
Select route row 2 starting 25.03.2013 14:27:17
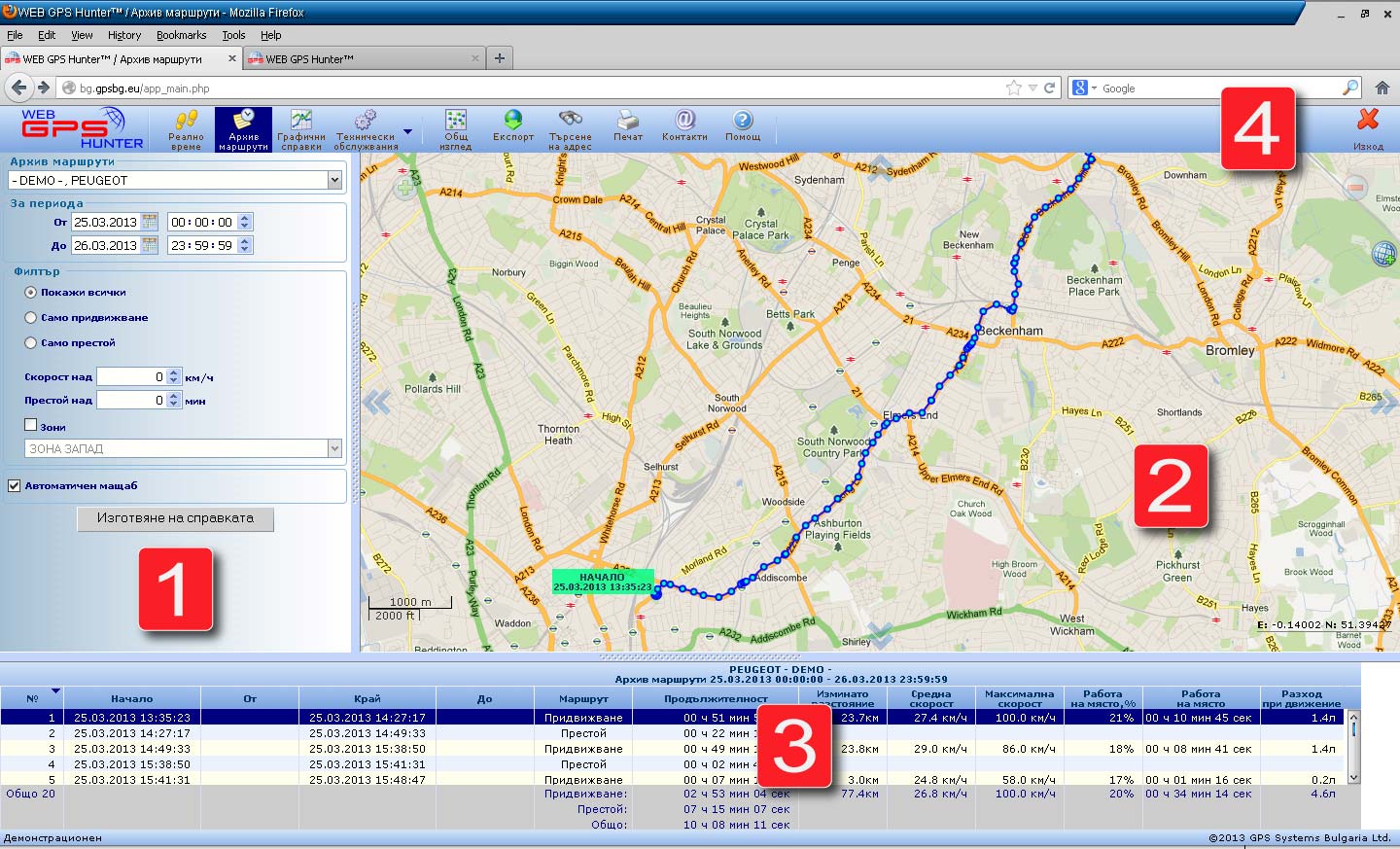(x=674, y=733)
